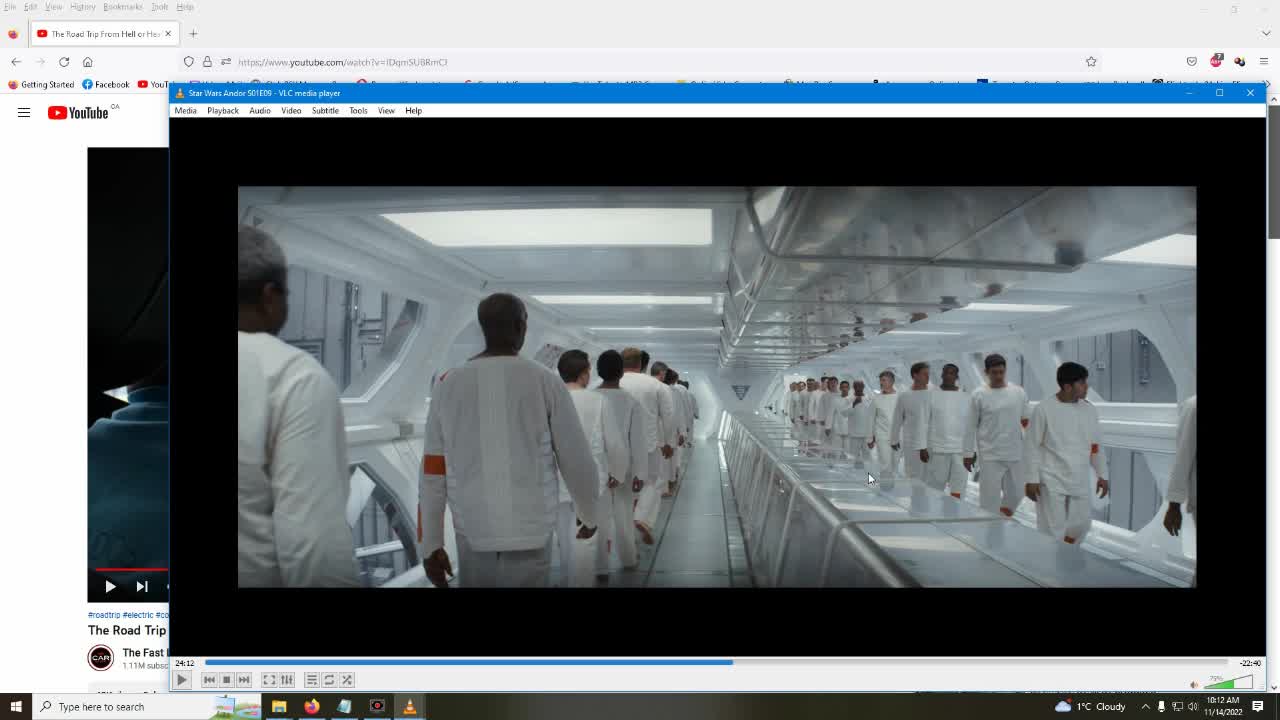Open the Windows Start menu
This screenshot has width=1280, height=720.
pyautogui.click(x=16, y=707)
